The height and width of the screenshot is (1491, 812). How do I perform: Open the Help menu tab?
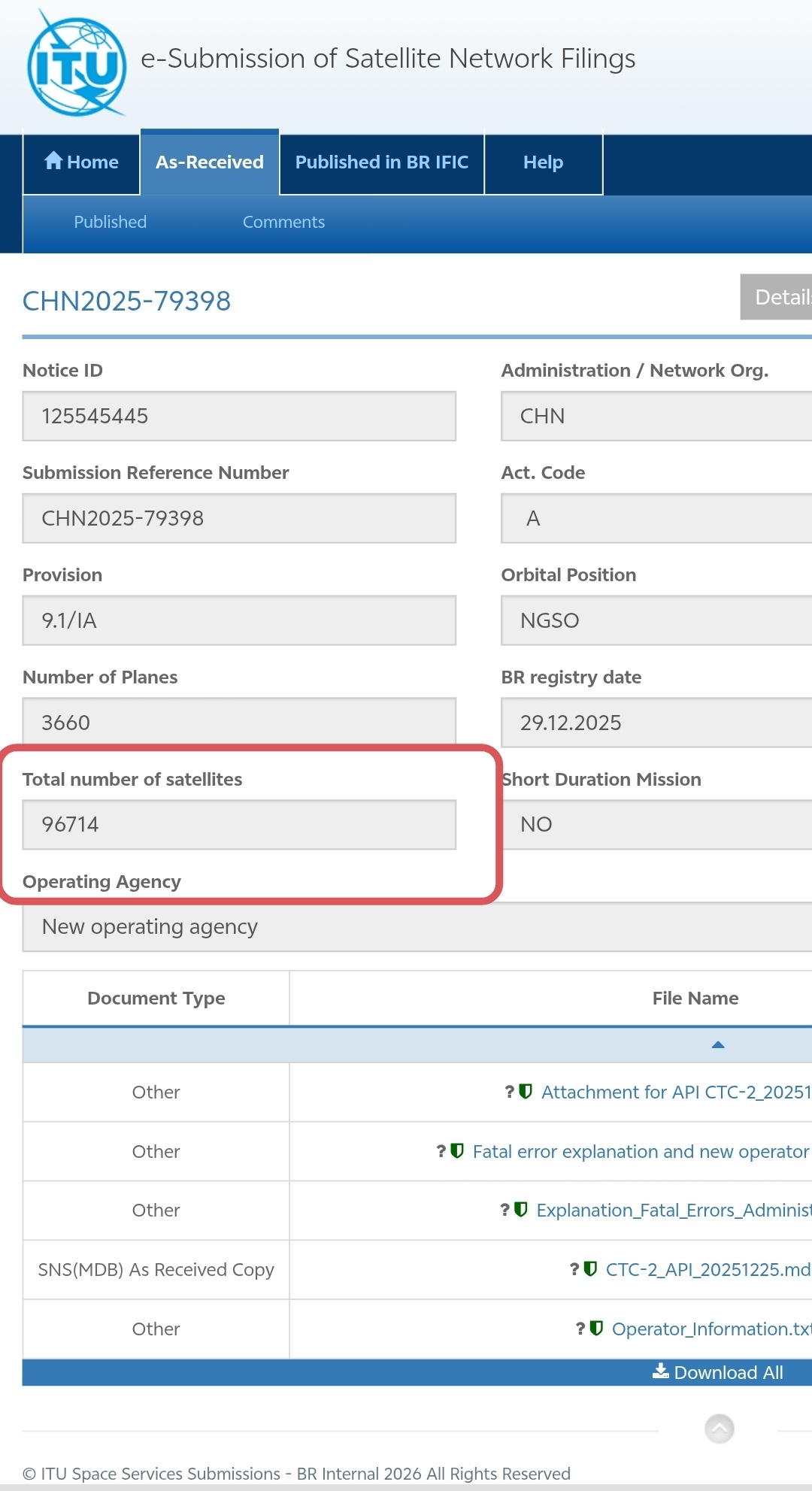click(543, 162)
